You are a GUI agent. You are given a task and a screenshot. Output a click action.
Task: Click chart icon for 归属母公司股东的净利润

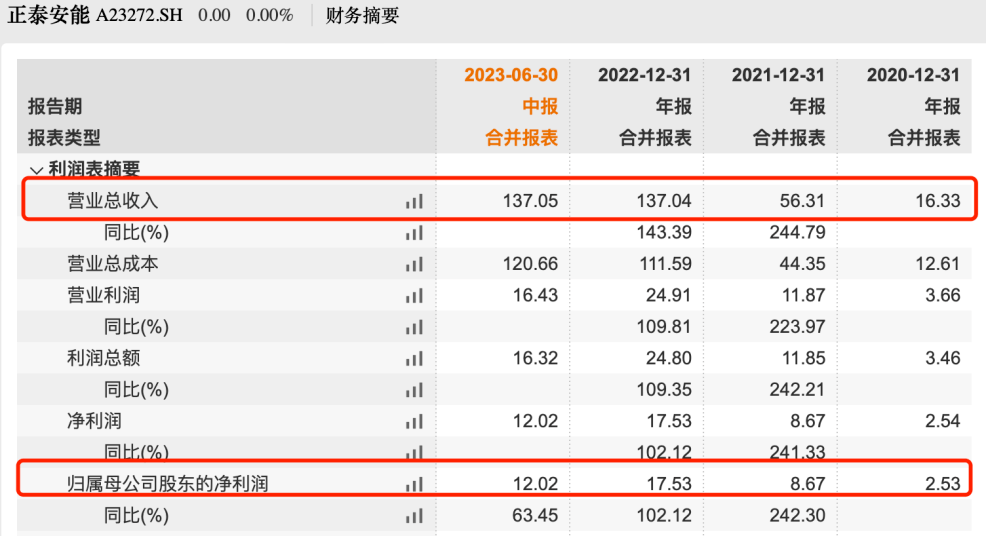[x=414, y=485]
